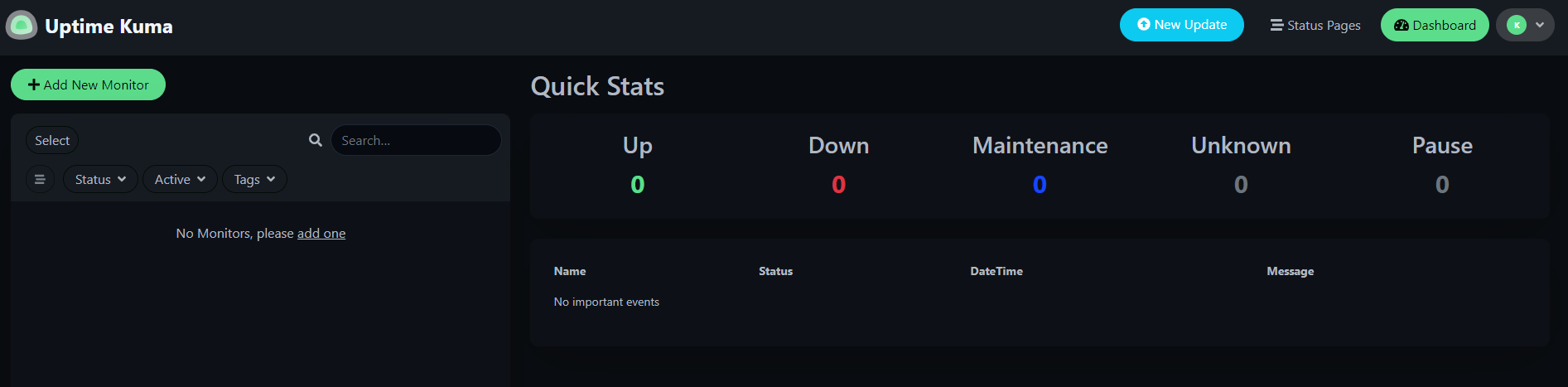Image resolution: width=1568 pixels, height=387 pixels.
Task: Click the plus icon in Add New Monitor
Action: [34, 85]
